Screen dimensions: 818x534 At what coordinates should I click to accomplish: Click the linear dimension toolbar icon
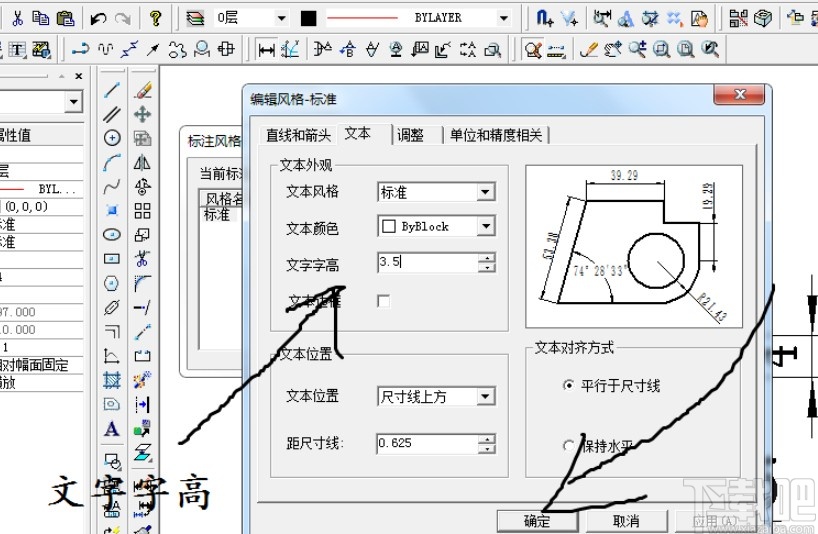tap(267, 50)
